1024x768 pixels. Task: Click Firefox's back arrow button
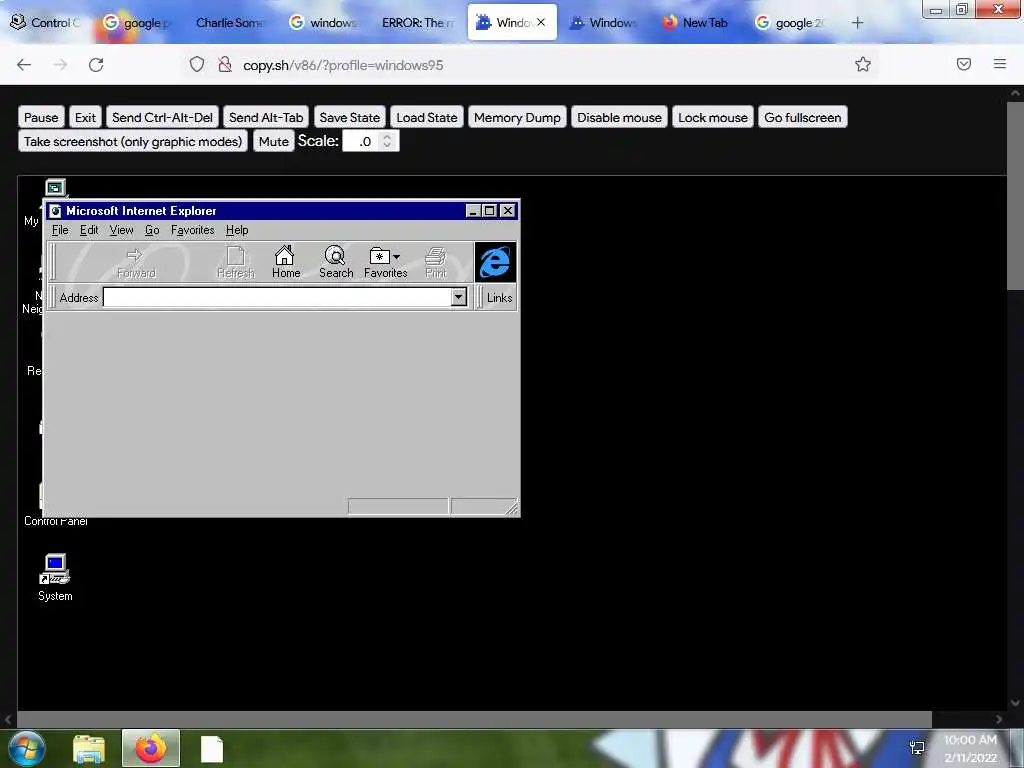(24, 65)
